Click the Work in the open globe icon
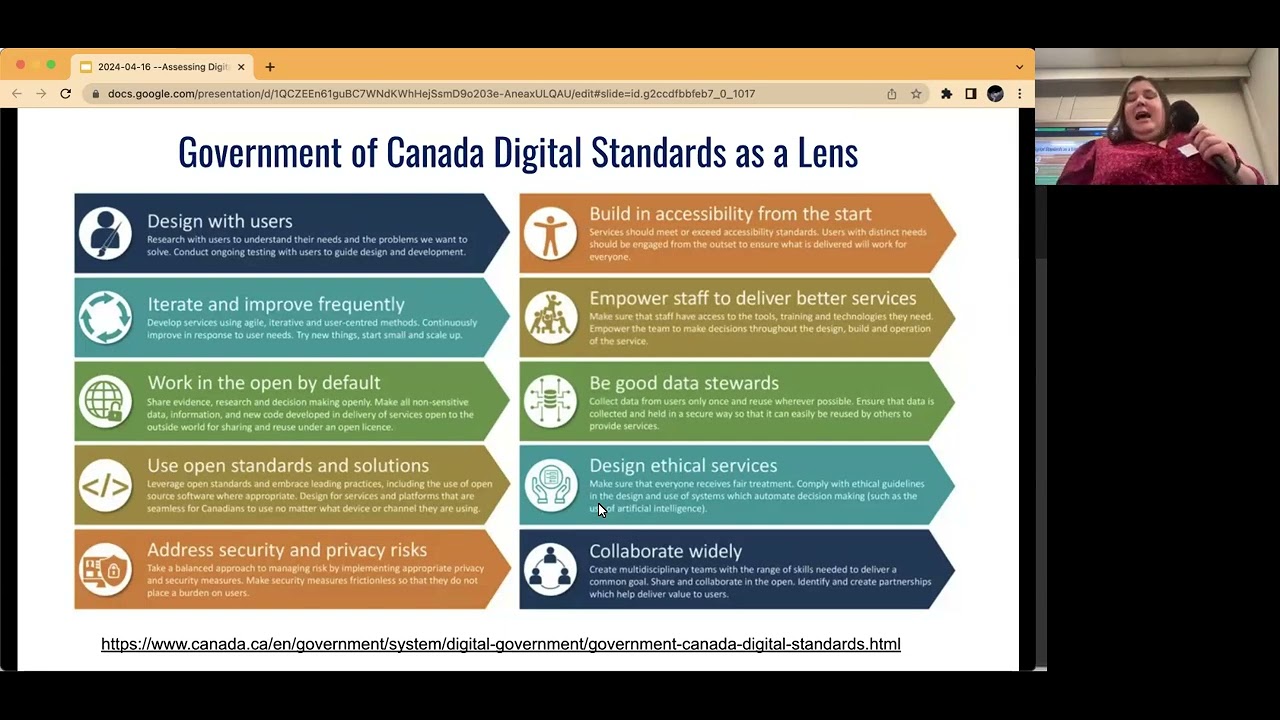The image size is (1280, 720). click(105, 401)
